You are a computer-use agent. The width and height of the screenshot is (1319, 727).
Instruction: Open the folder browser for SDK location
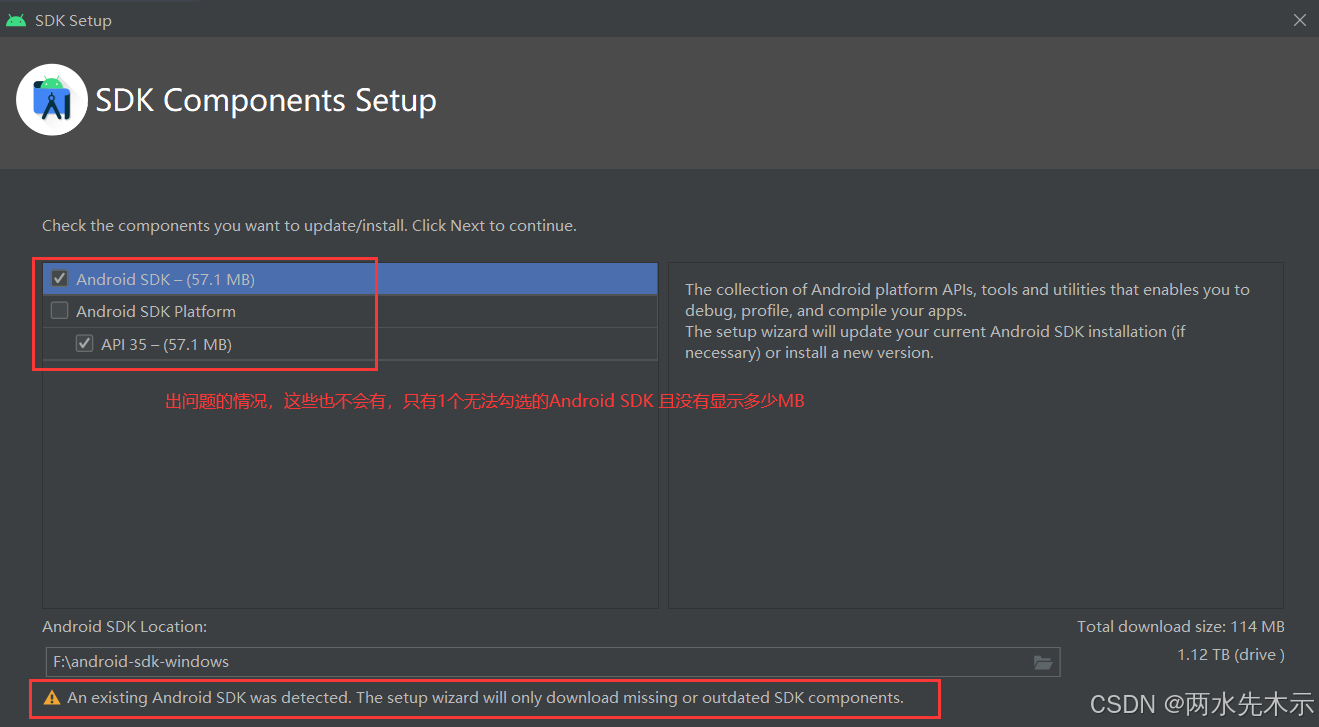[x=1043, y=662]
